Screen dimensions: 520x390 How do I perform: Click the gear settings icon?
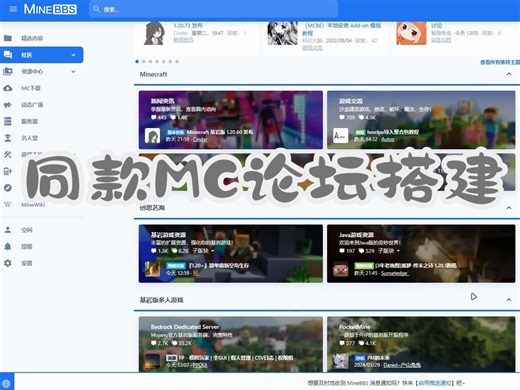pos(8,263)
